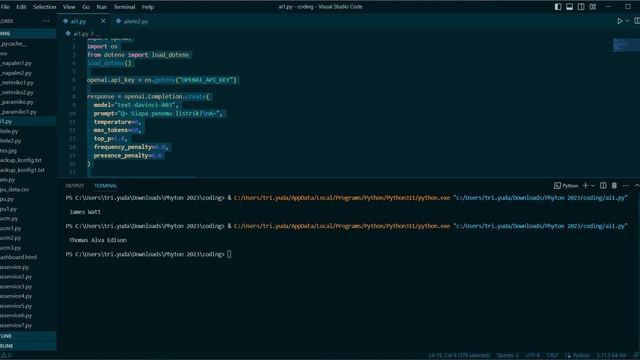Expand the Outline section header
This screenshot has width=640, height=360.
pyautogui.click(x=28, y=336)
